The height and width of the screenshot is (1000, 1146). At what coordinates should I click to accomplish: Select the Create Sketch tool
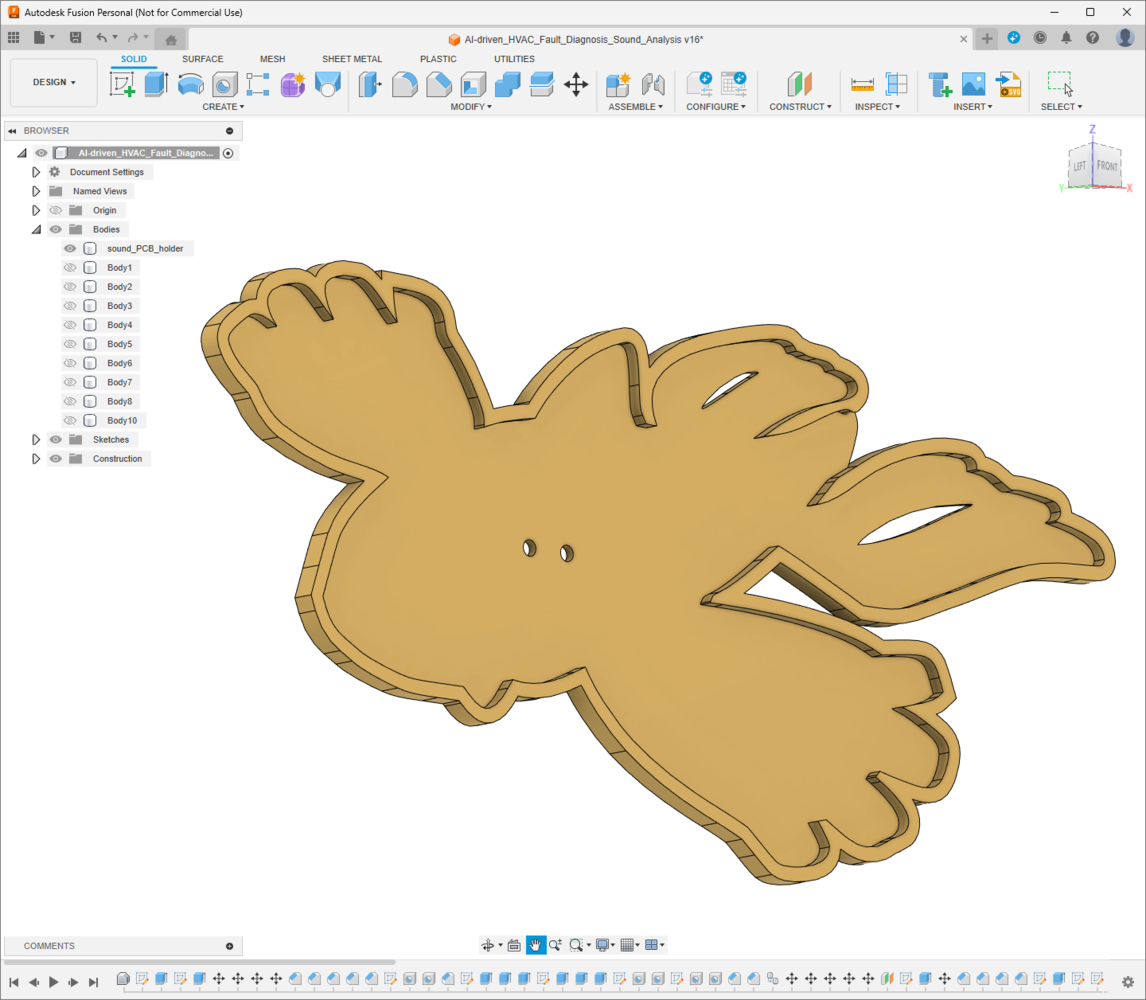[123, 85]
